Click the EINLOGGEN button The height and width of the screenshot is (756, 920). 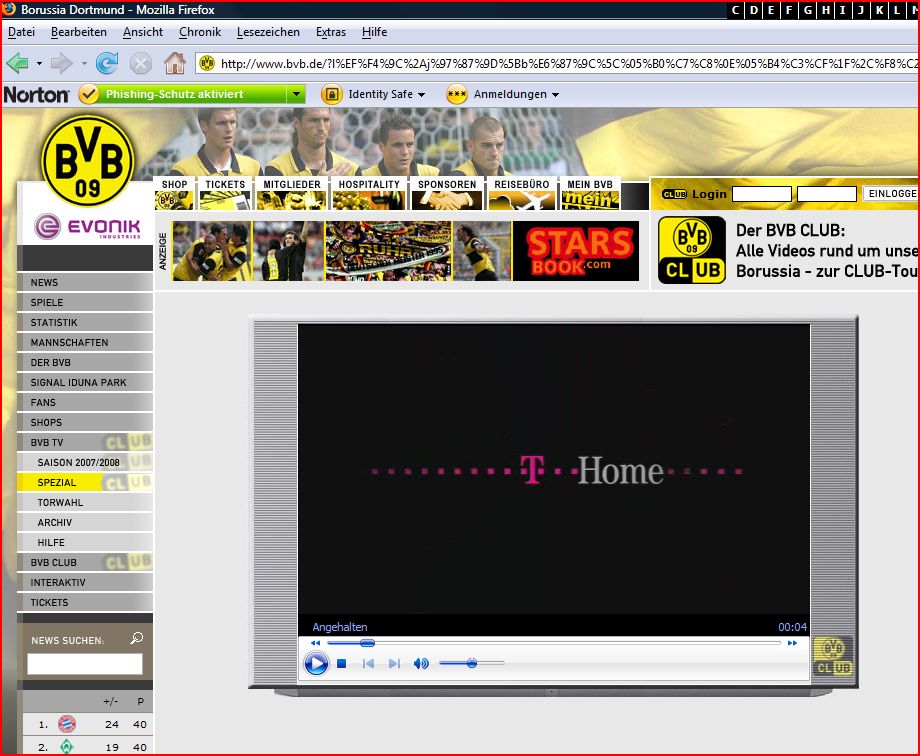[891, 194]
